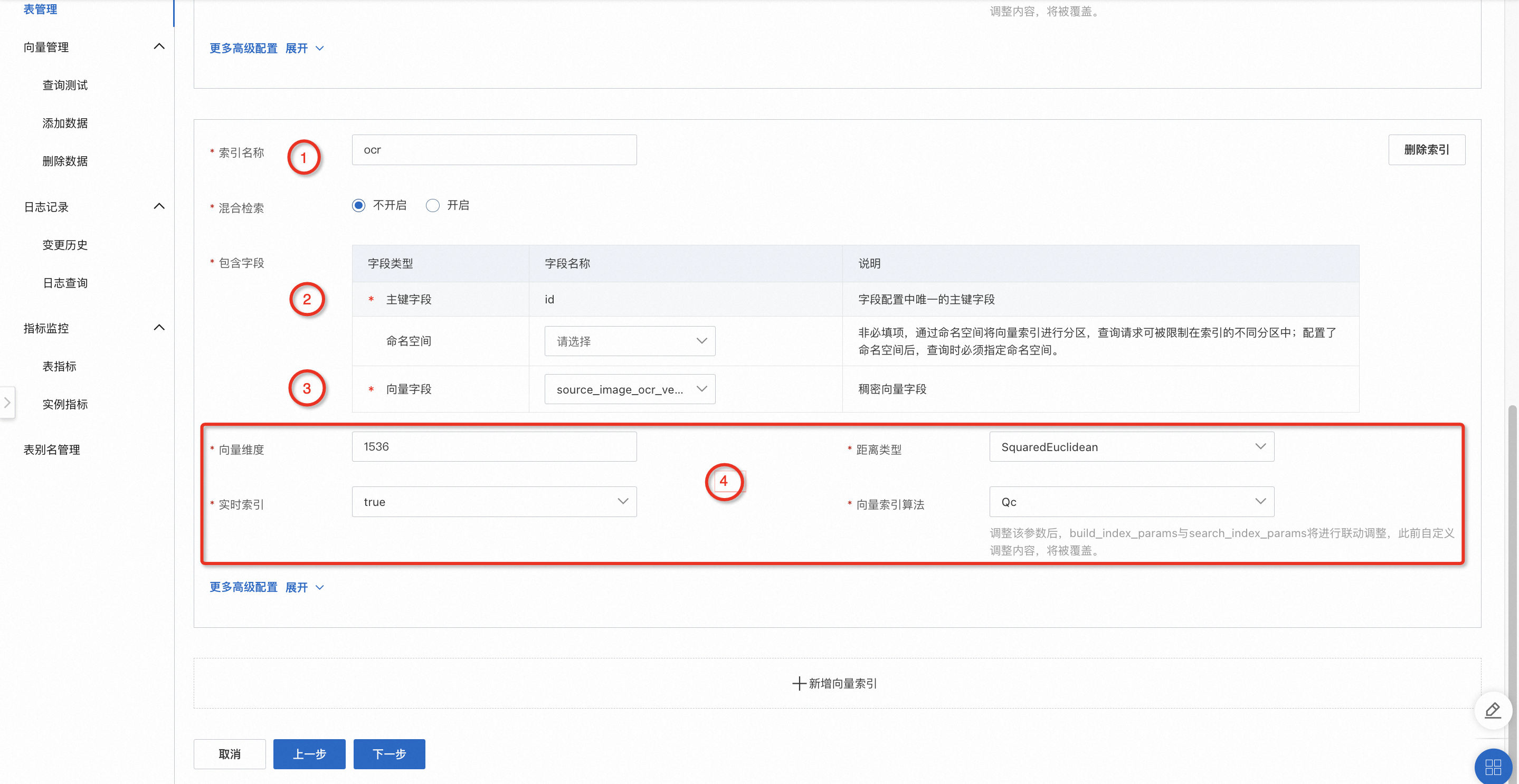Open the 向量字段 source_image_ocr dropdown

[x=629, y=389]
